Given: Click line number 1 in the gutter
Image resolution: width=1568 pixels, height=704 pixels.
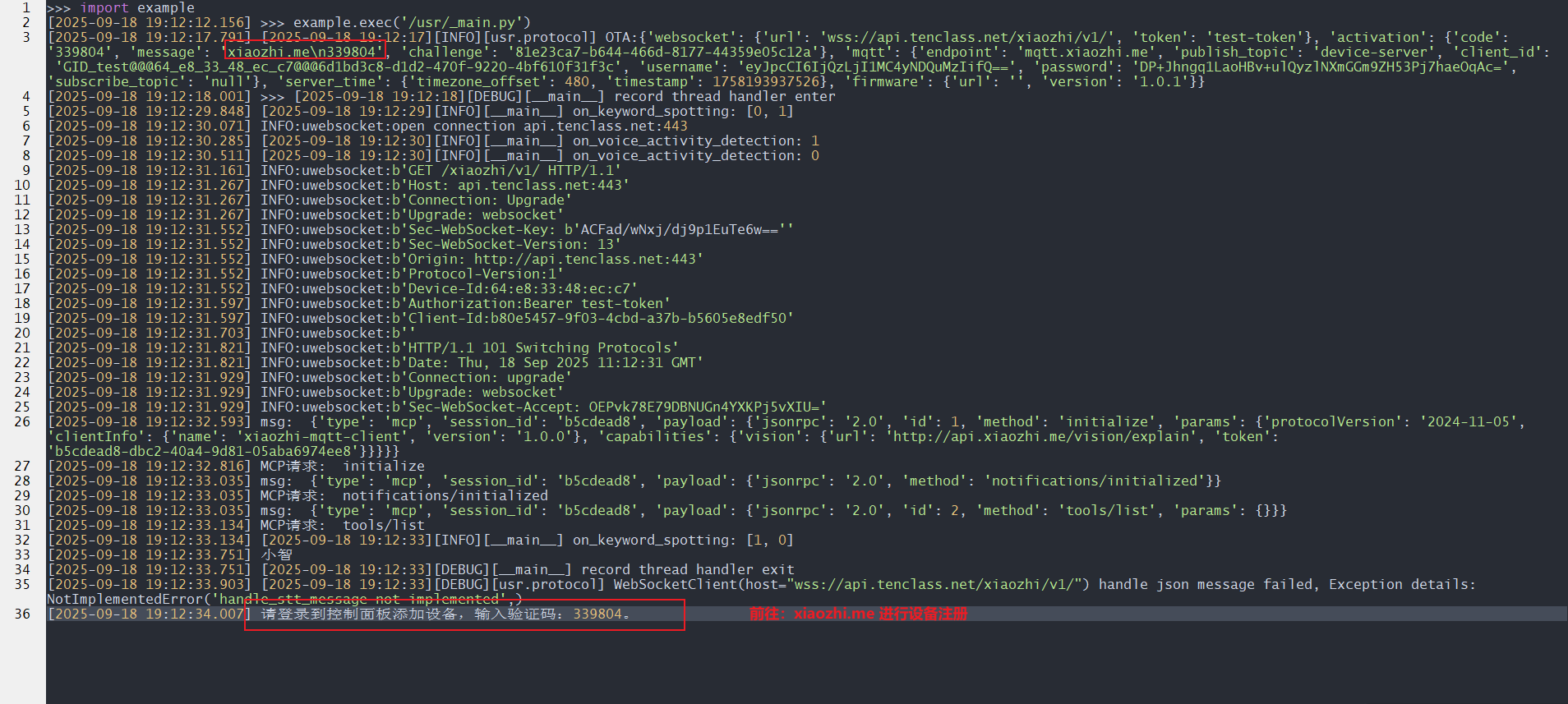Looking at the screenshot, I should point(25,7).
